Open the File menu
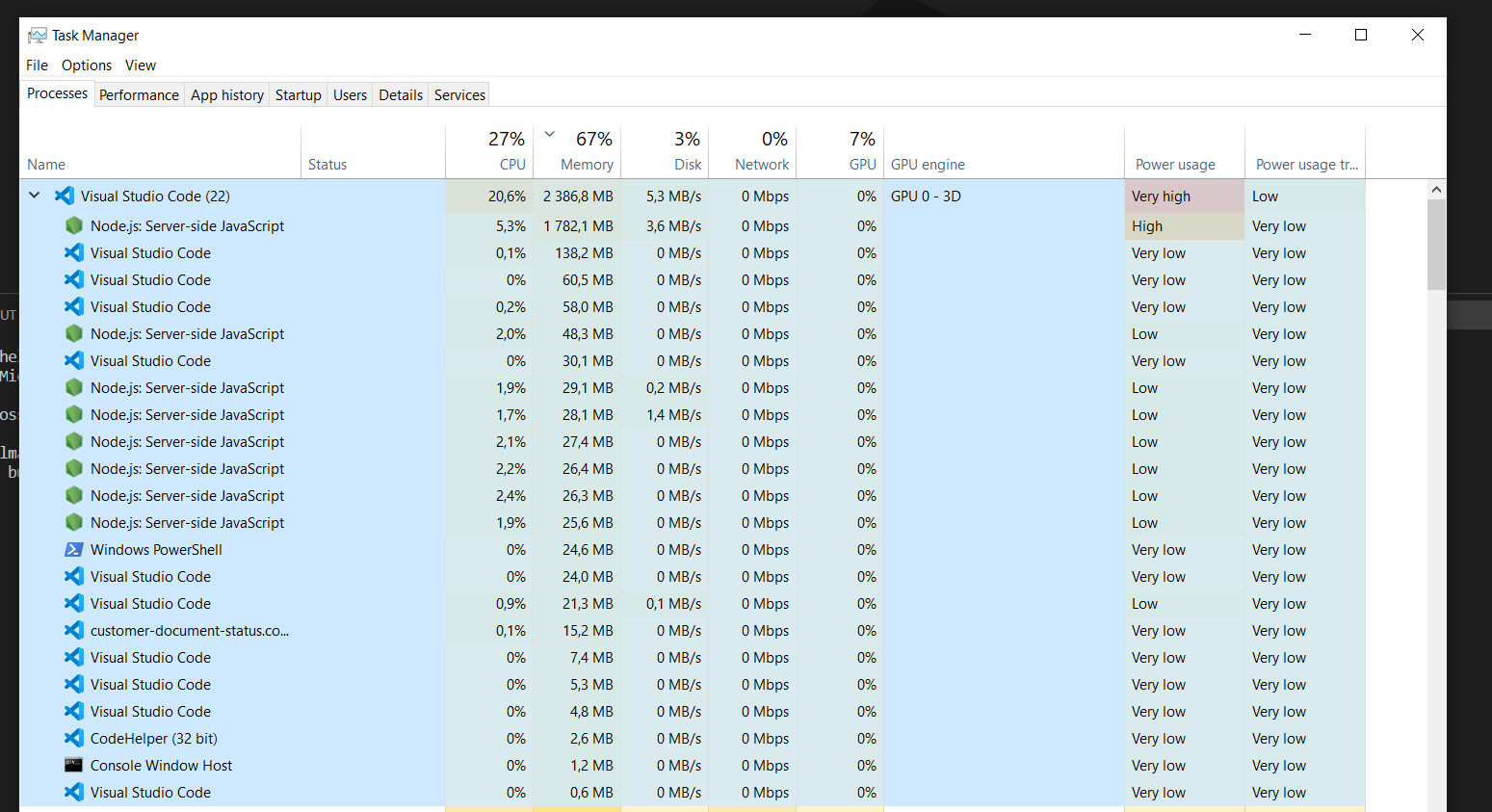This screenshot has height=812, width=1492. point(37,65)
